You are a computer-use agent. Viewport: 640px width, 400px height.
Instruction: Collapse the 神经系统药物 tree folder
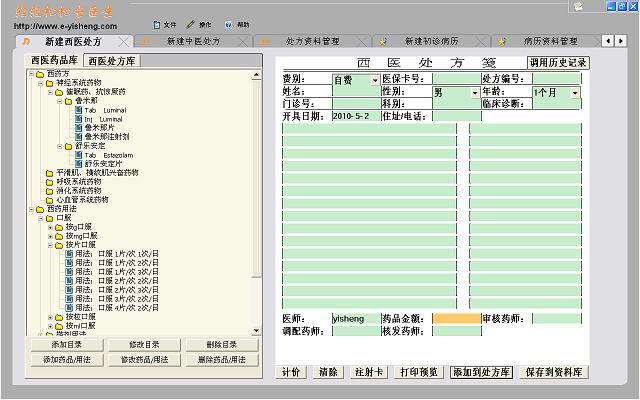click(x=41, y=82)
